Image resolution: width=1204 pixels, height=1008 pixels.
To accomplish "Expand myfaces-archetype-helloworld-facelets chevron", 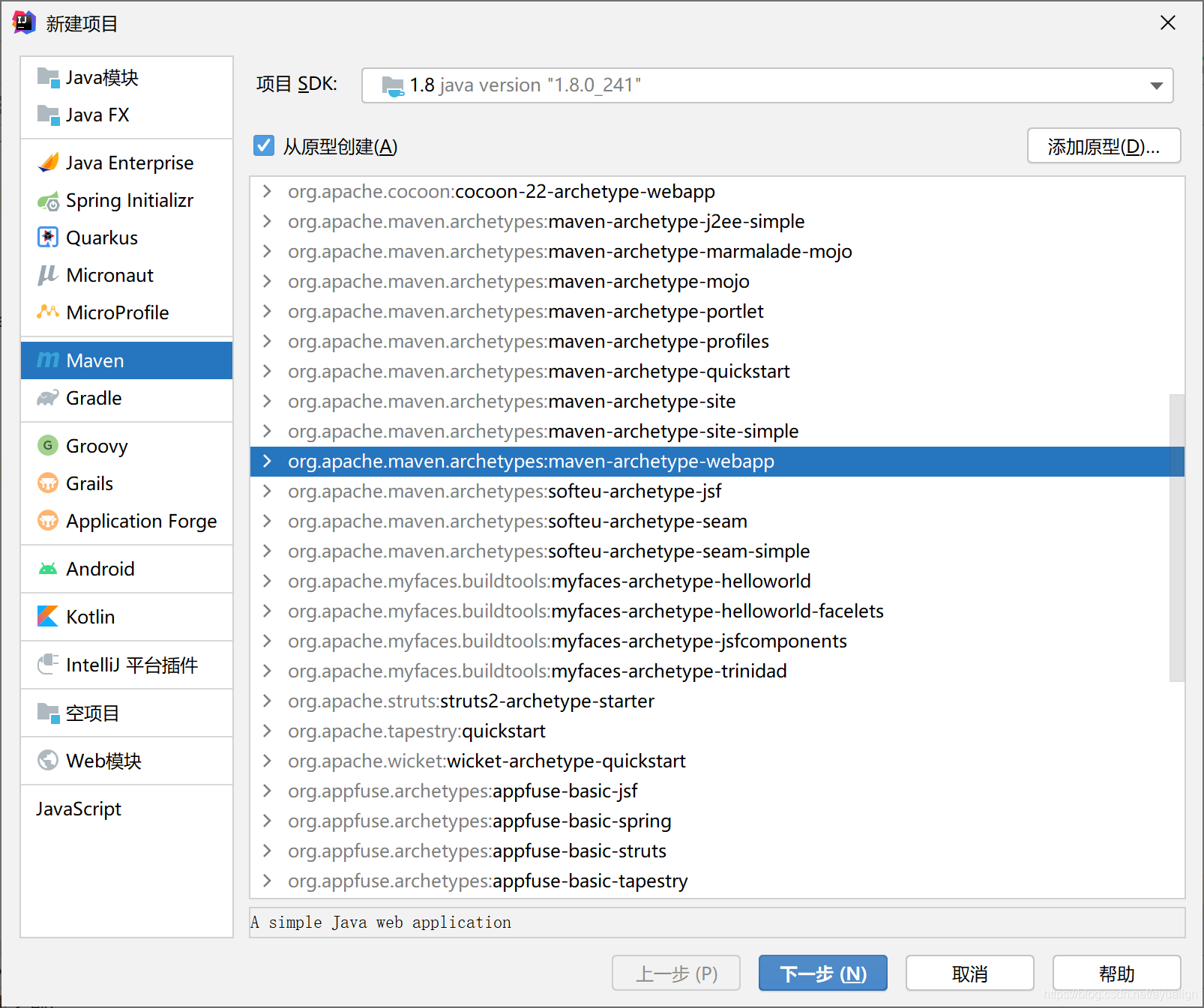I will pyautogui.click(x=267, y=611).
